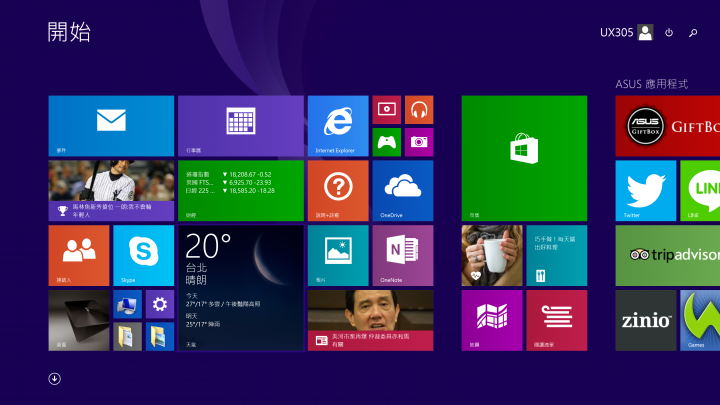Open the PC Settings gear tile
Image resolution: width=720 pixels, height=405 pixels.
[x=160, y=304]
